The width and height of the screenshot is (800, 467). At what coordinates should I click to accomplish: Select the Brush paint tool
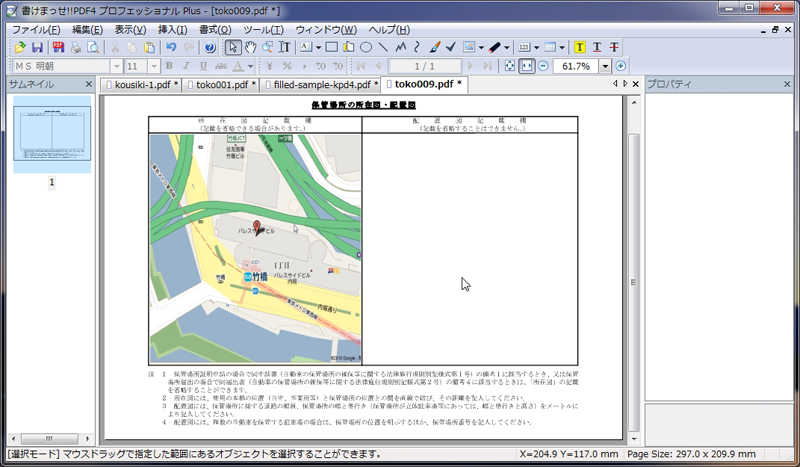pyautogui.click(x=435, y=47)
